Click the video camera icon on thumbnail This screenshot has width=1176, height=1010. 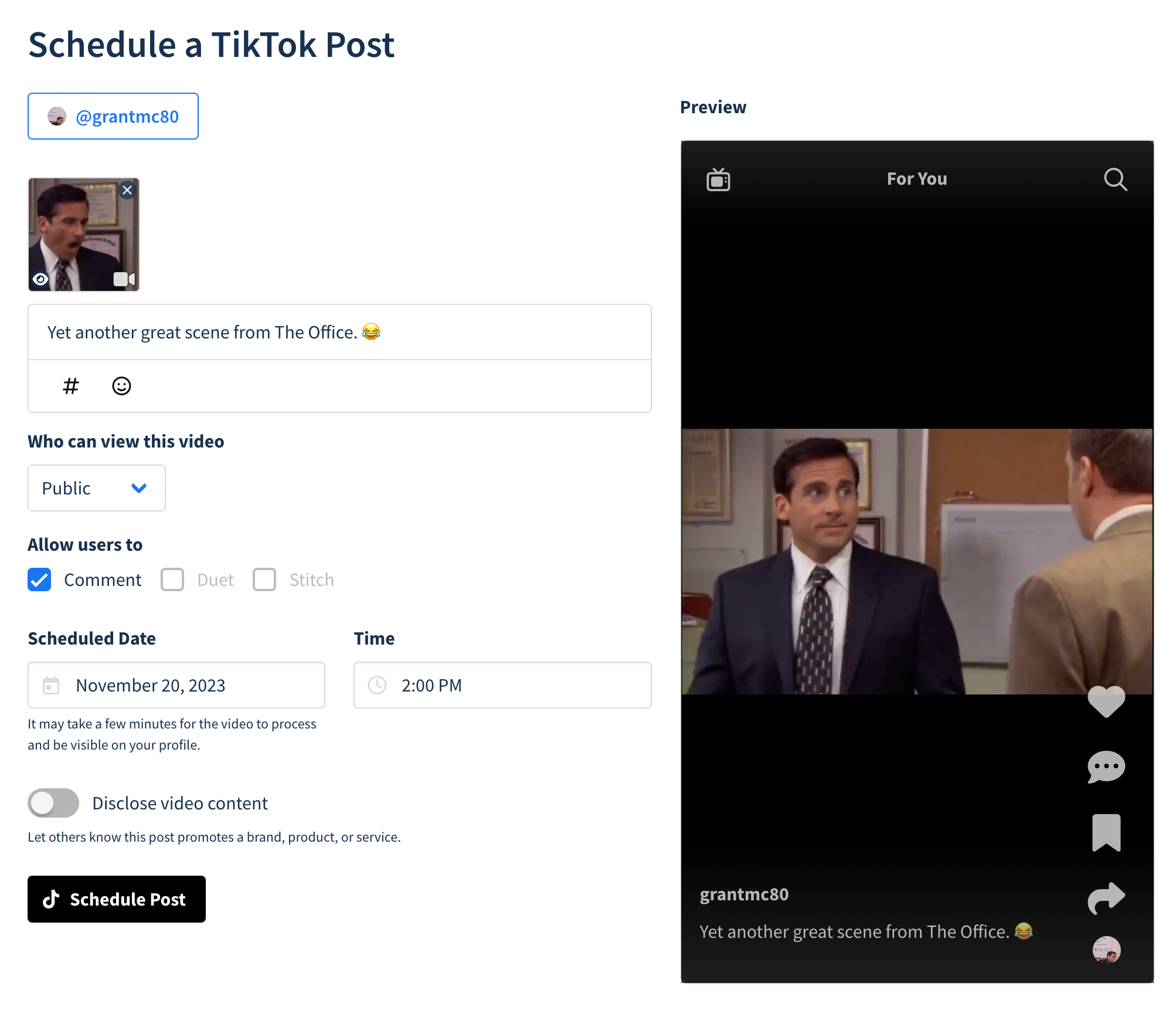pyautogui.click(x=124, y=279)
